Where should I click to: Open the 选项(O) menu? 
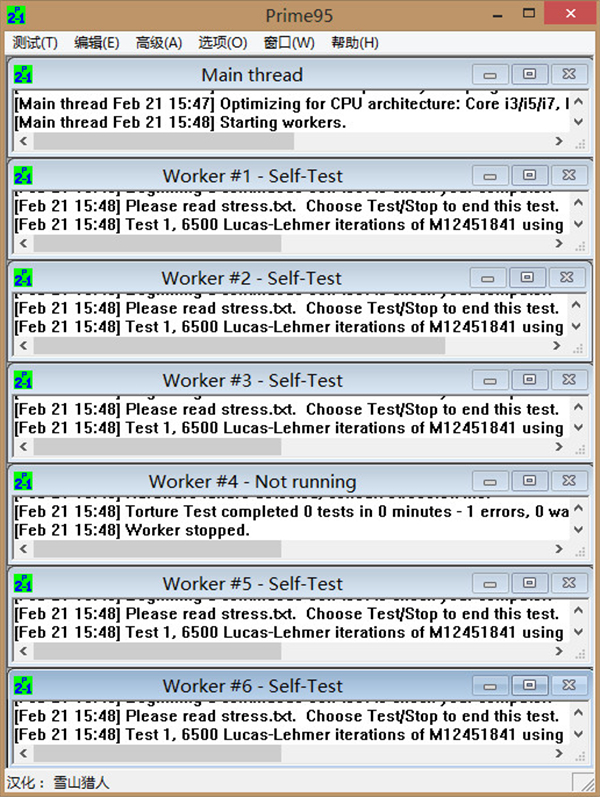222,43
